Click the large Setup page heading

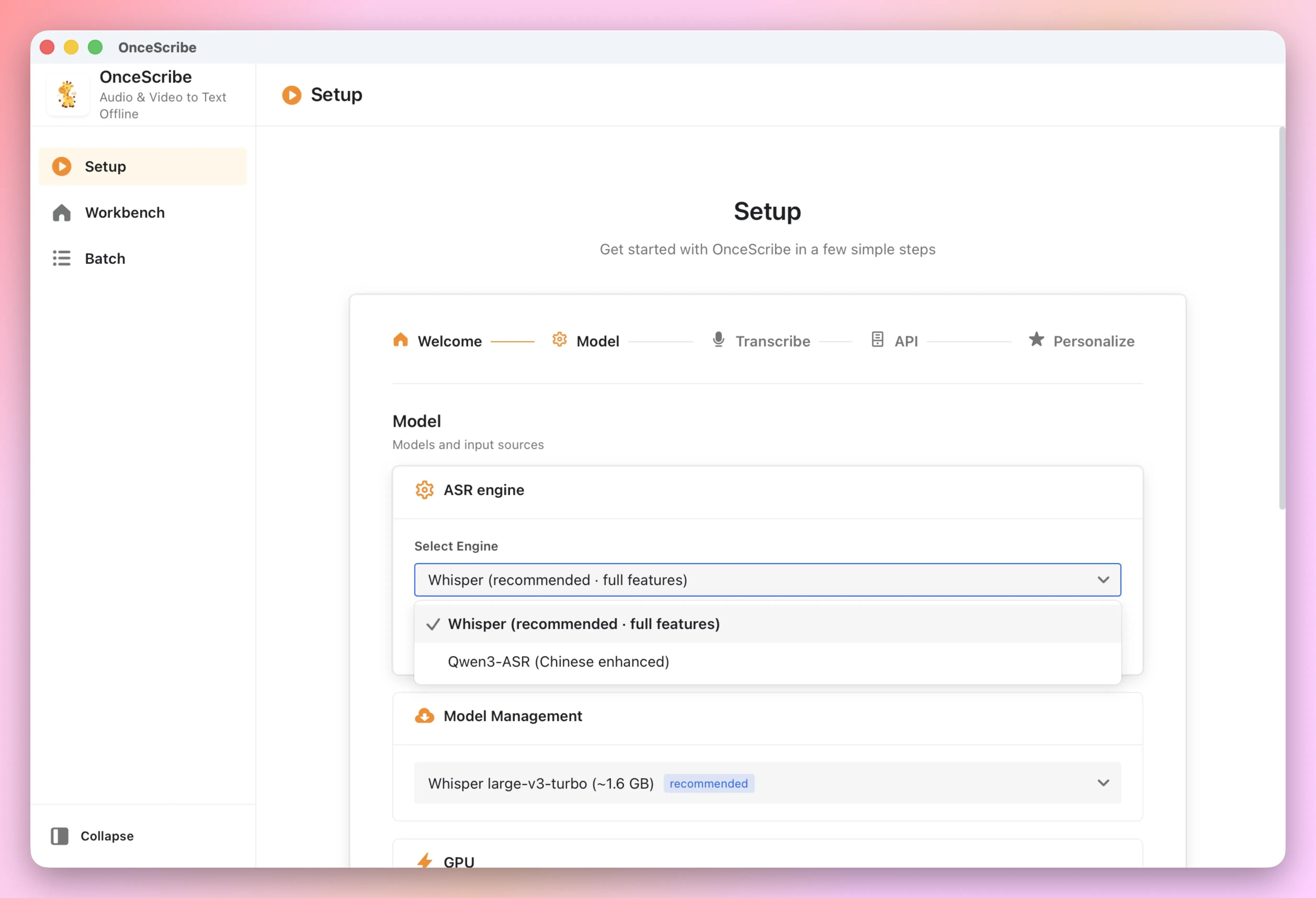767,211
